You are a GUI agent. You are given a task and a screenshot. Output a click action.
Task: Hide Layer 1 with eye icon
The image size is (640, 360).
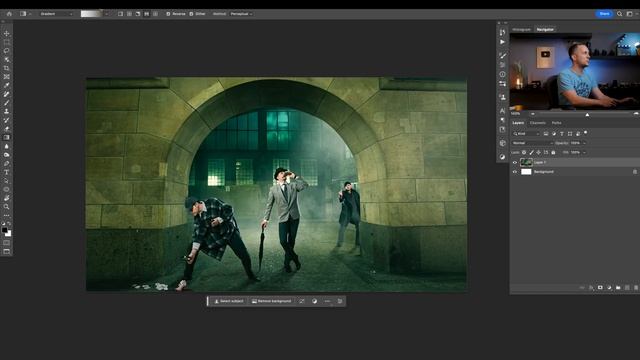tap(515, 162)
